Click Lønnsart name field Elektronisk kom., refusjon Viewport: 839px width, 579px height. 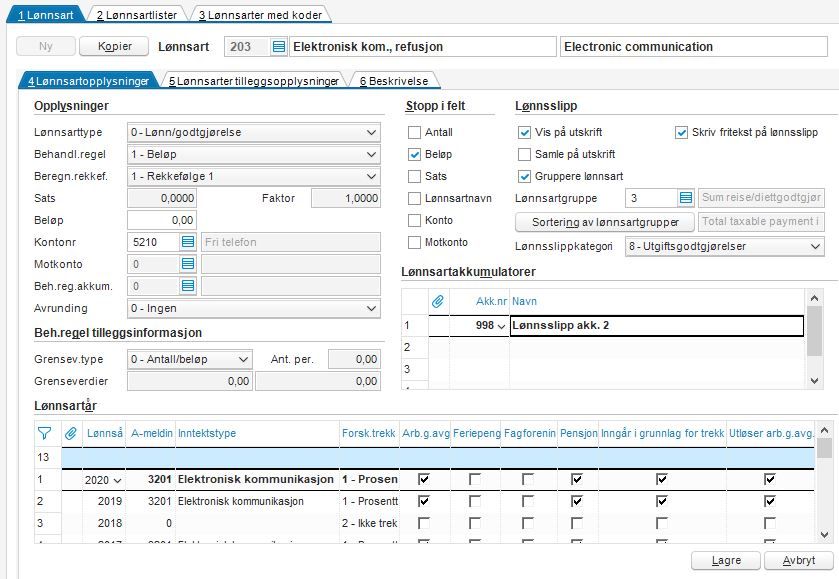click(x=423, y=47)
